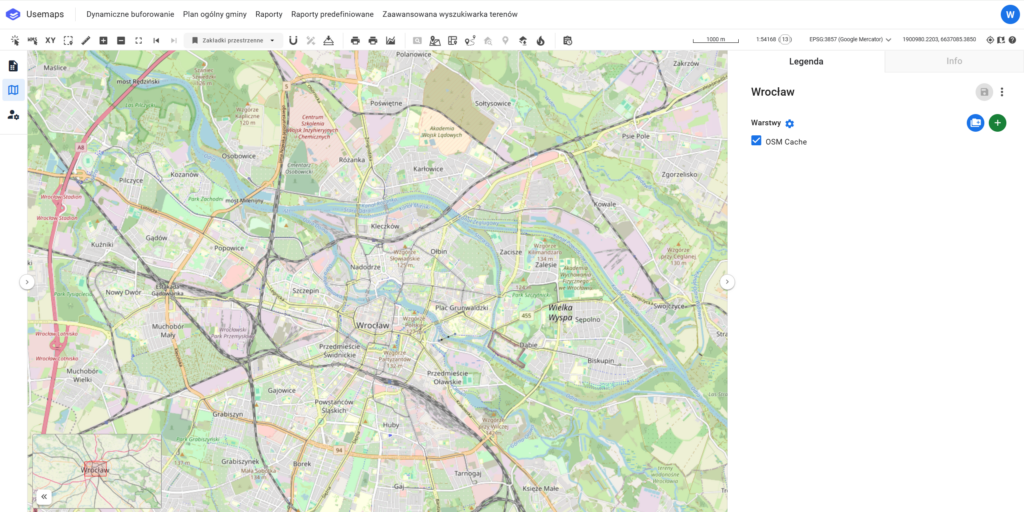Open the three-dot menu beside Wrocław

click(x=1002, y=92)
